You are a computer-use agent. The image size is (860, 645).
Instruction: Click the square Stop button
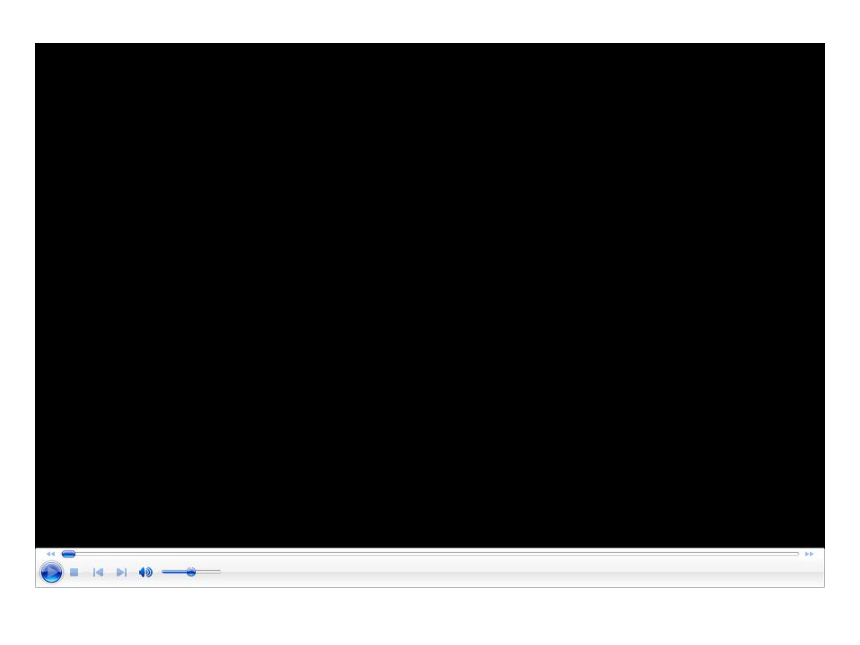(74, 572)
